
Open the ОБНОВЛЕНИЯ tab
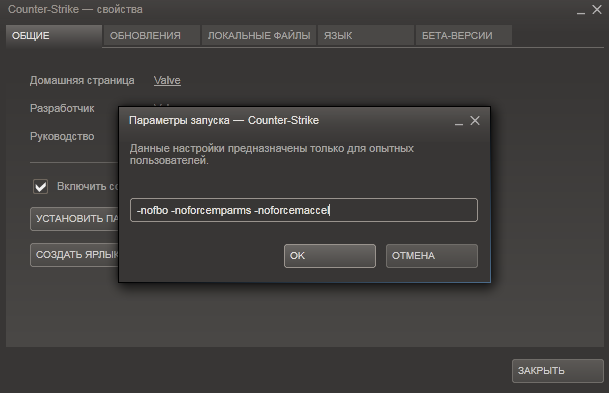(x=152, y=36)
